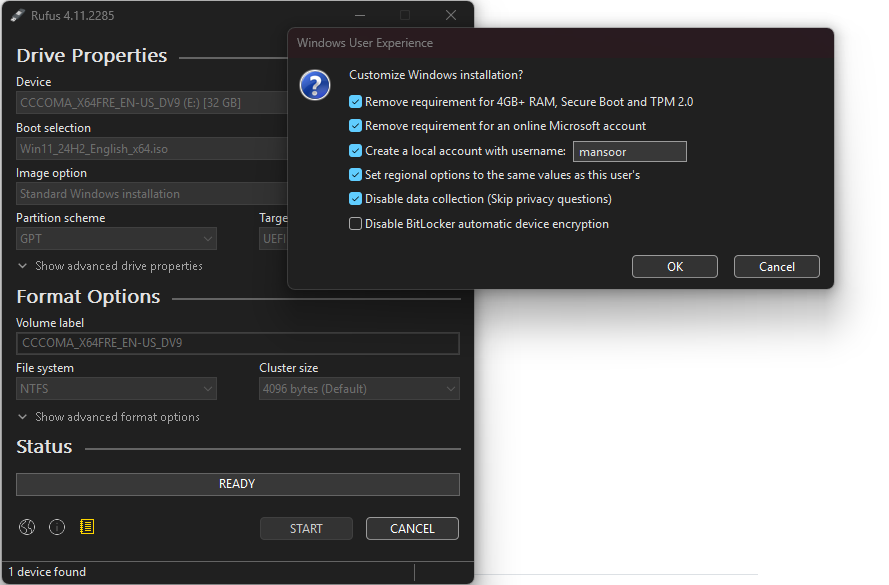Click the Rufus app icon in title bar

tap(17, 15)
